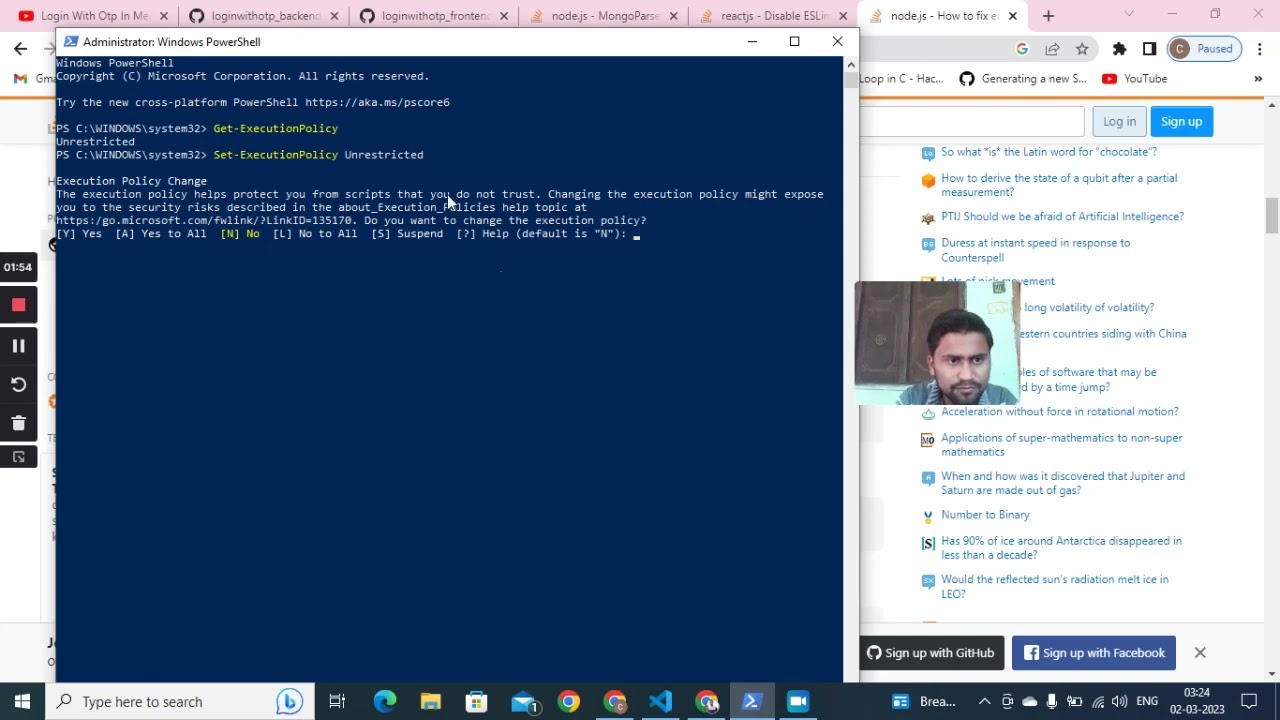This screenshot has height=720, width=1280.
Task: Open OneDrive cloud tray icon
Action: coord(1029,701)
